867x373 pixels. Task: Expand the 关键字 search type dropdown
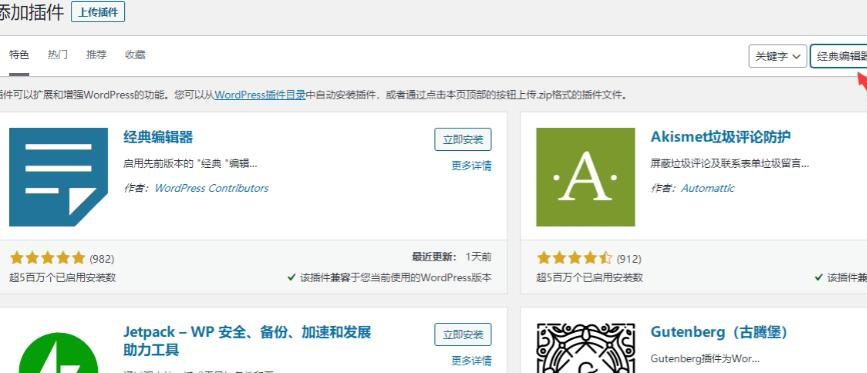click(x=777, y=56)
